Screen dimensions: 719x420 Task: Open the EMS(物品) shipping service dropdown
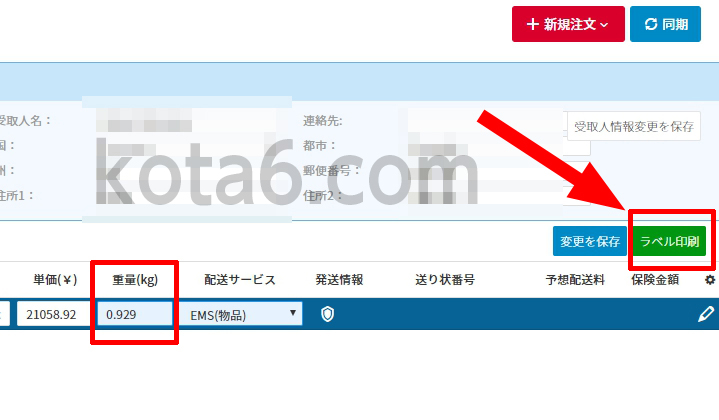(x=240, y=314)
